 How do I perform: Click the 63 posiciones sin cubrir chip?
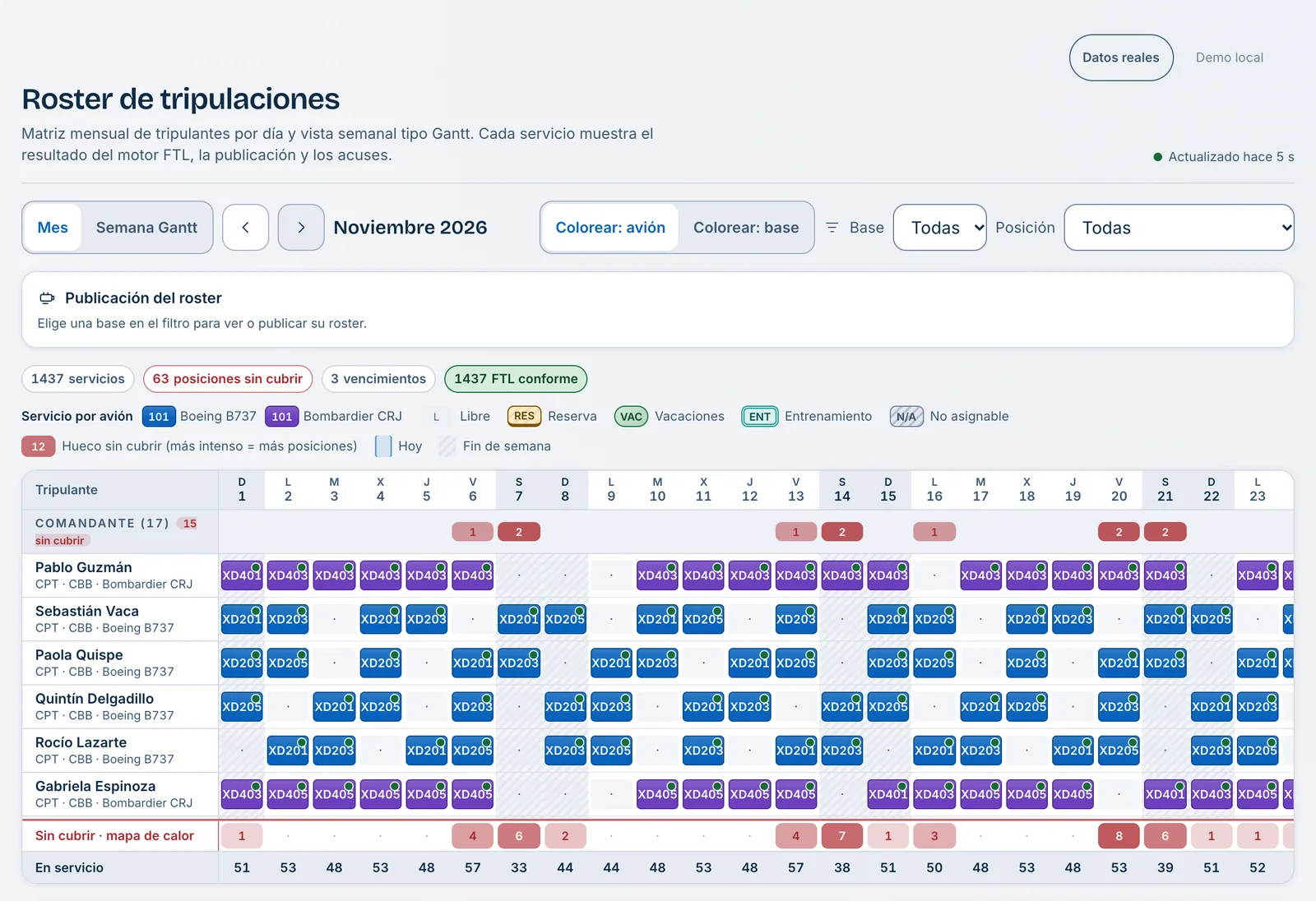tap(228, 379)
